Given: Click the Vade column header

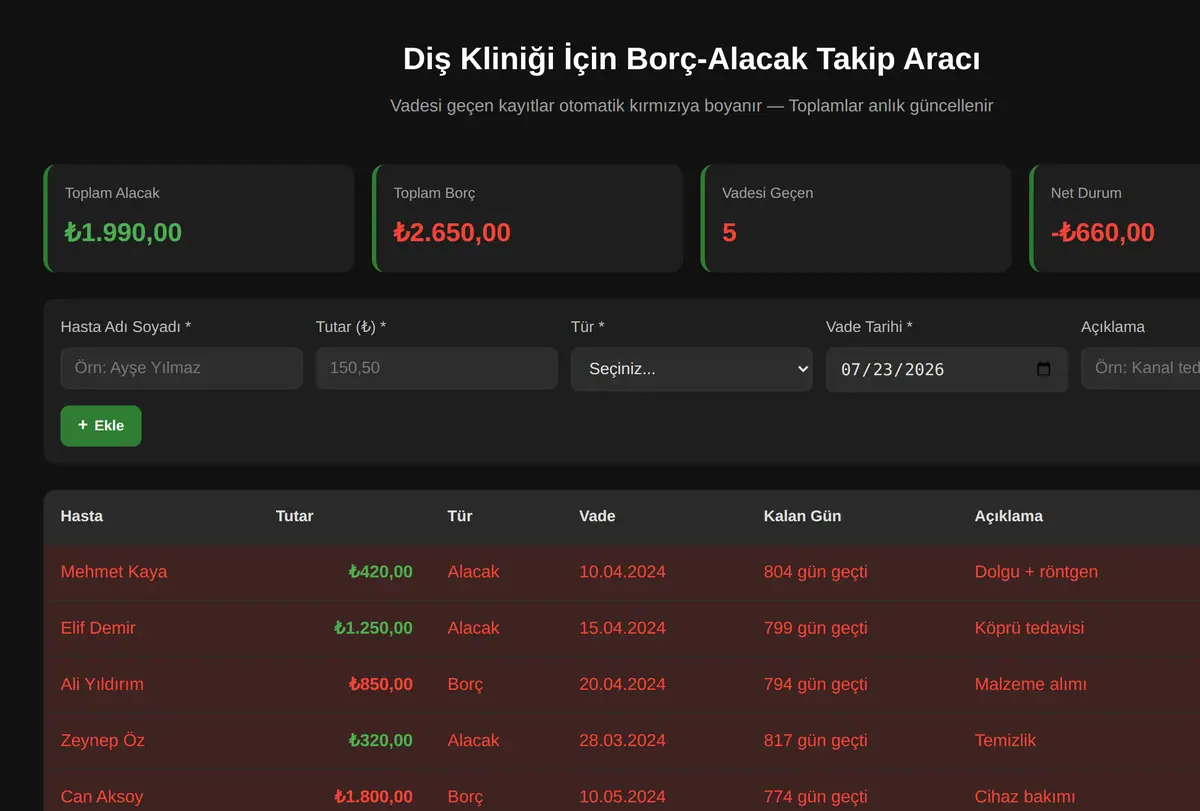Looking at the screenshot, I should click(597, 516).
